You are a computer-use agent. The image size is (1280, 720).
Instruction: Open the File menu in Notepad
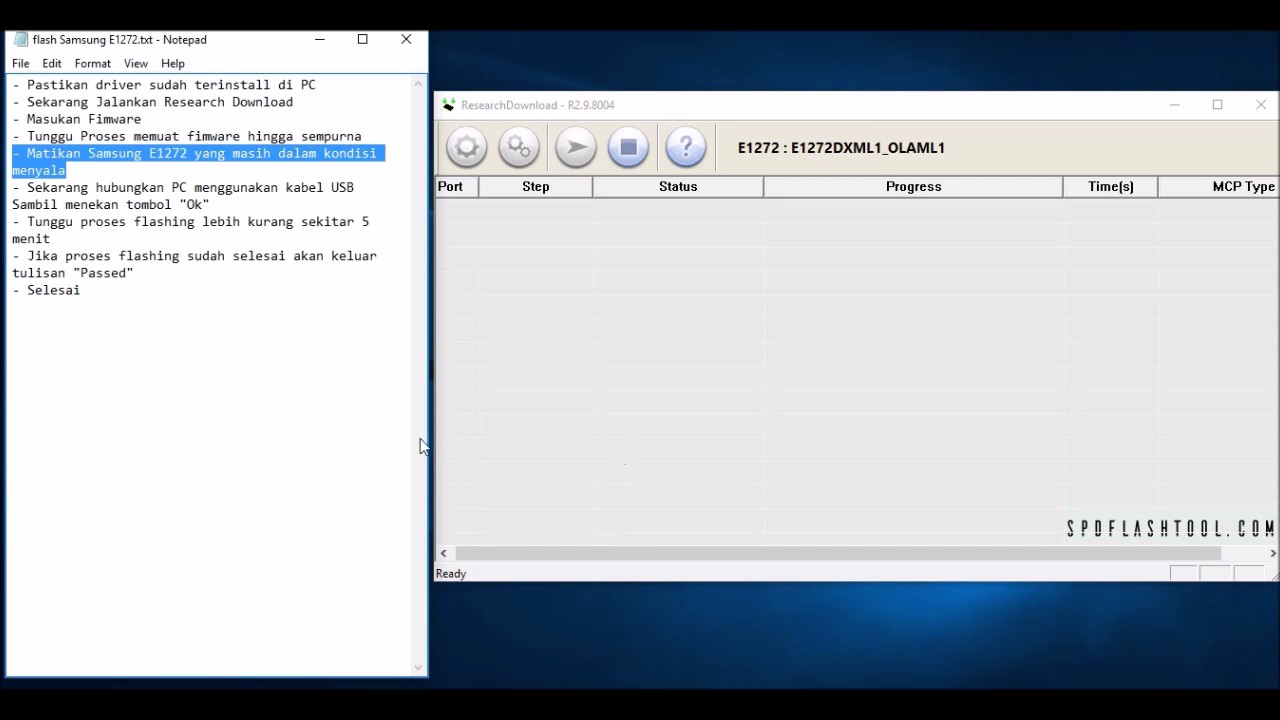click(21, 63)
